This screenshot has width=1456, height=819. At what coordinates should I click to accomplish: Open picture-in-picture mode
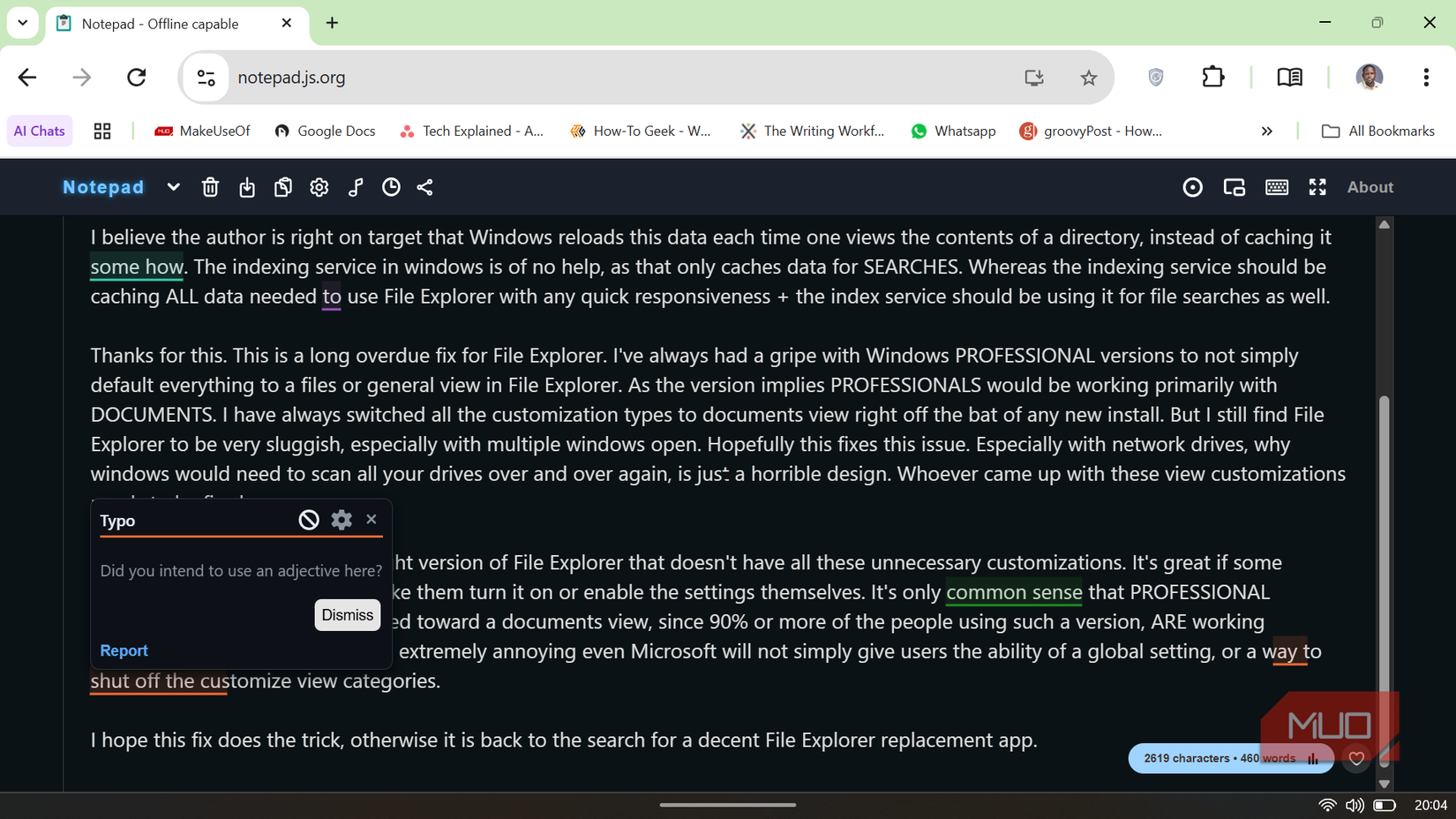tap(1234, 187)
